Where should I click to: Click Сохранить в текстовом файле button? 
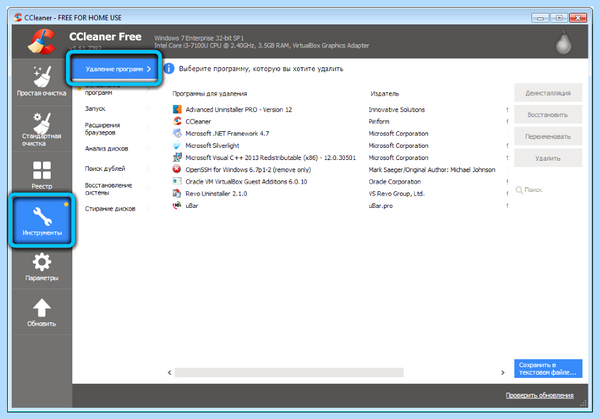pos(548,368)
